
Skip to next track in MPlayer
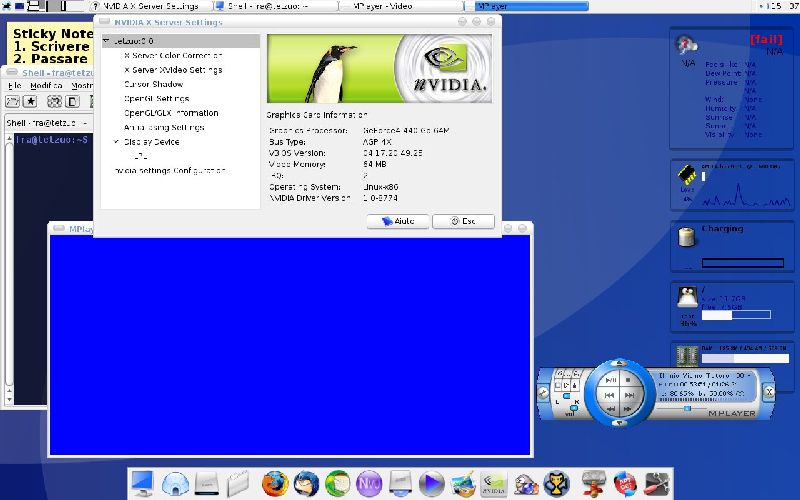coord(630,395)
